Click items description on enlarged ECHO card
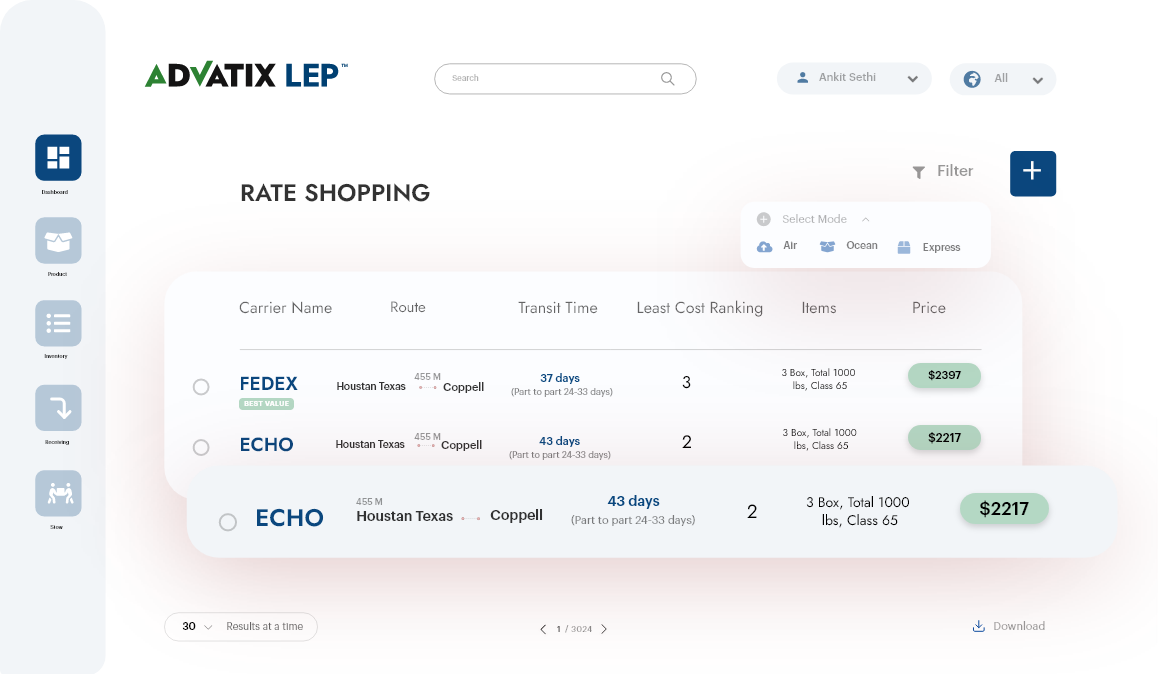The height and width of the screenshot is (674, 1158). click(858, 512)
